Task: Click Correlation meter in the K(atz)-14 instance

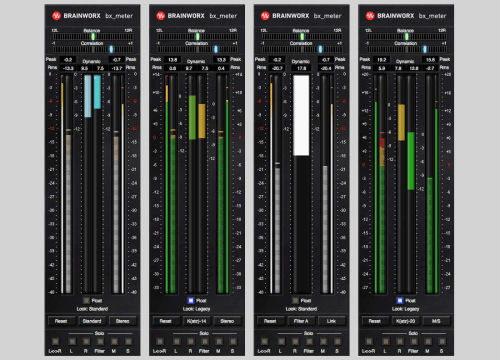Action: pyautogui.click(x=197, y=49)
